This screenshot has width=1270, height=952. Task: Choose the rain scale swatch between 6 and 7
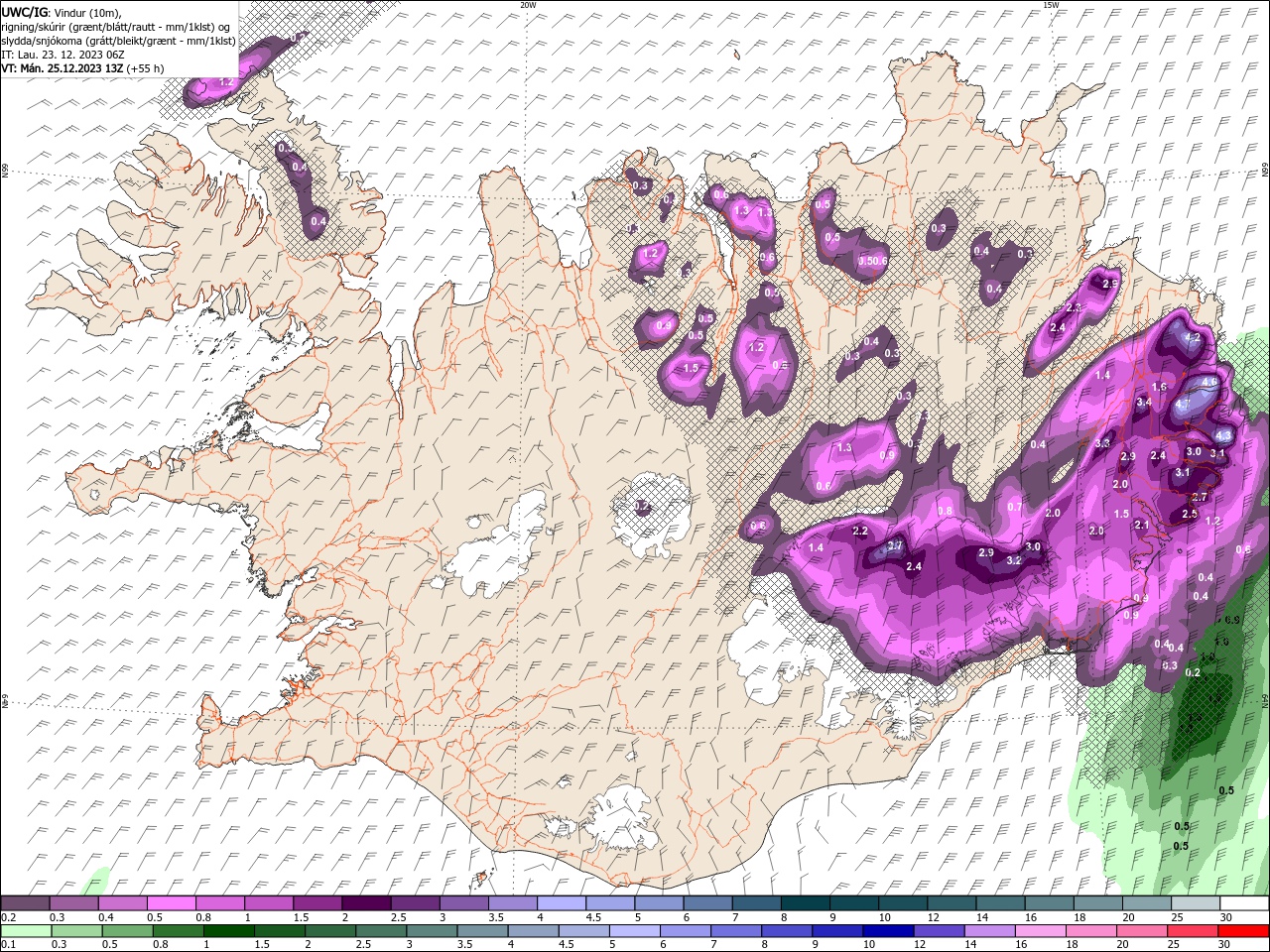[x=685, y=930]
